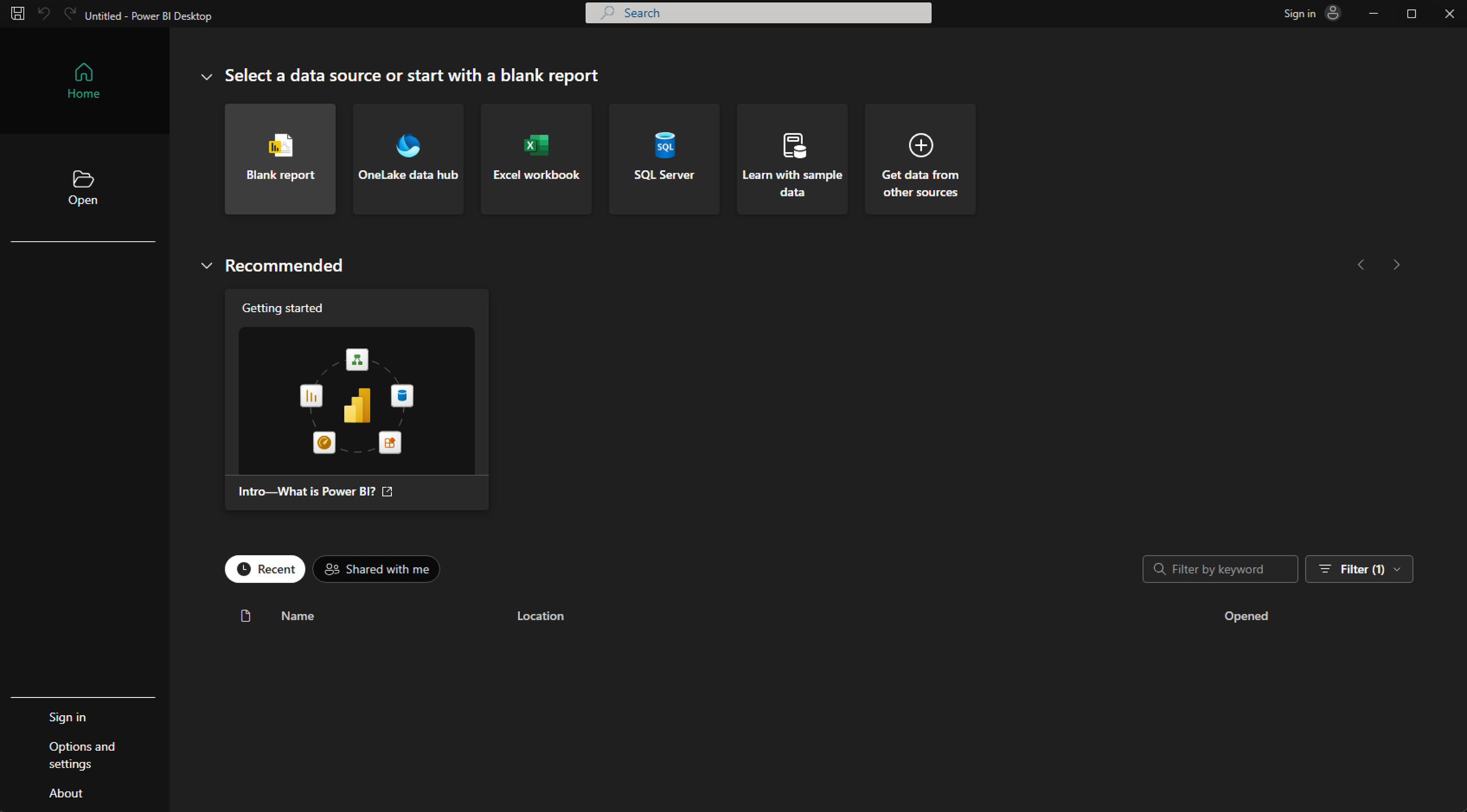The image size is (1467, 812).
Task: Click the Getting started thumbnail image
Action: pyautogui.click(x=356, y=401)
